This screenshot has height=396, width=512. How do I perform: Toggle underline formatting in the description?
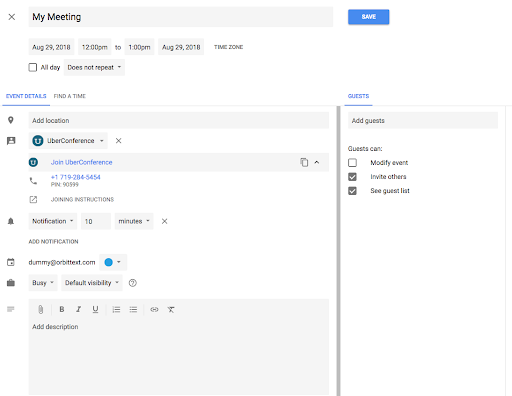95,309
